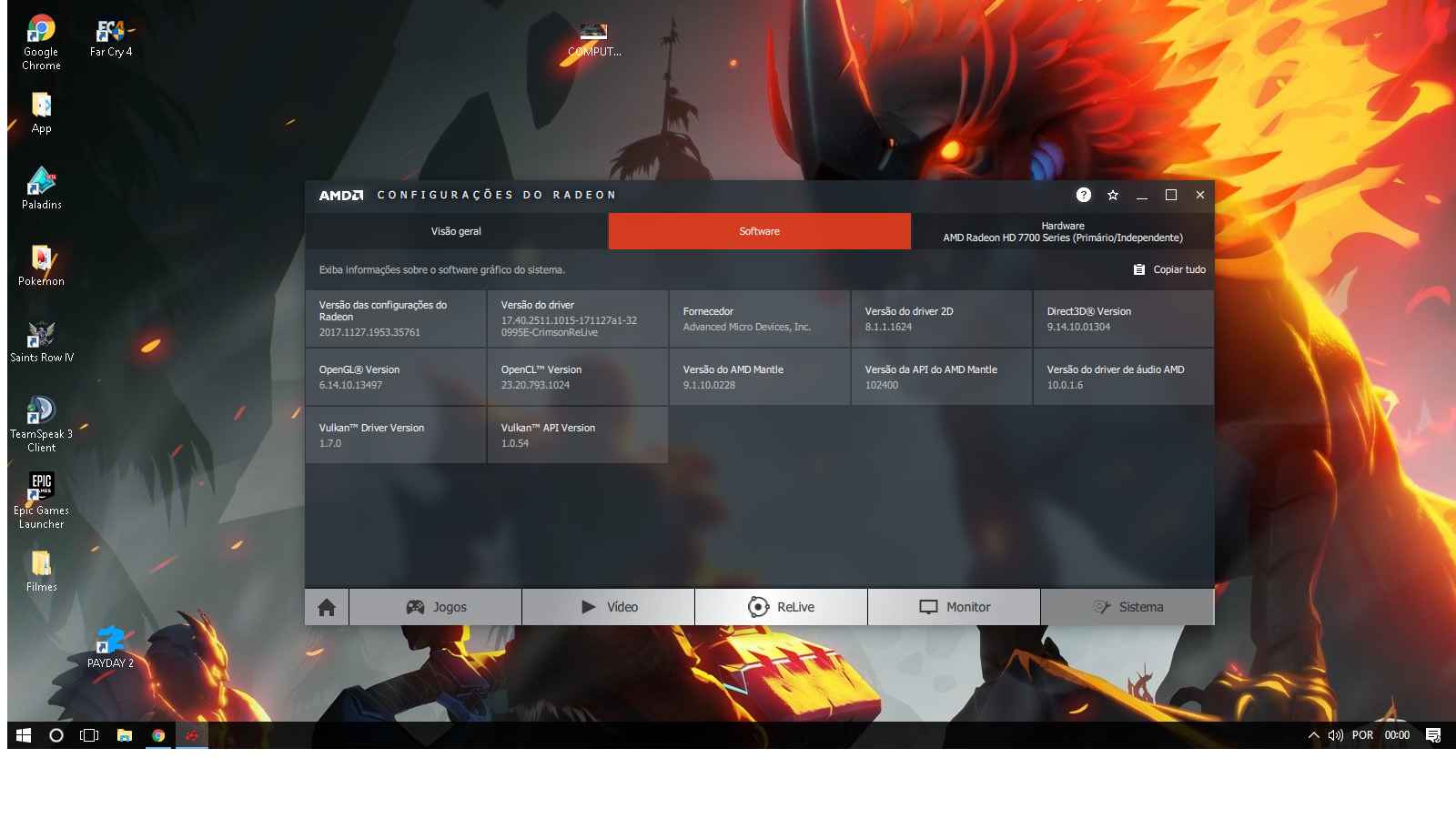Select Versão do driver de áudio AMD tile

click(x=1124, y=377)
